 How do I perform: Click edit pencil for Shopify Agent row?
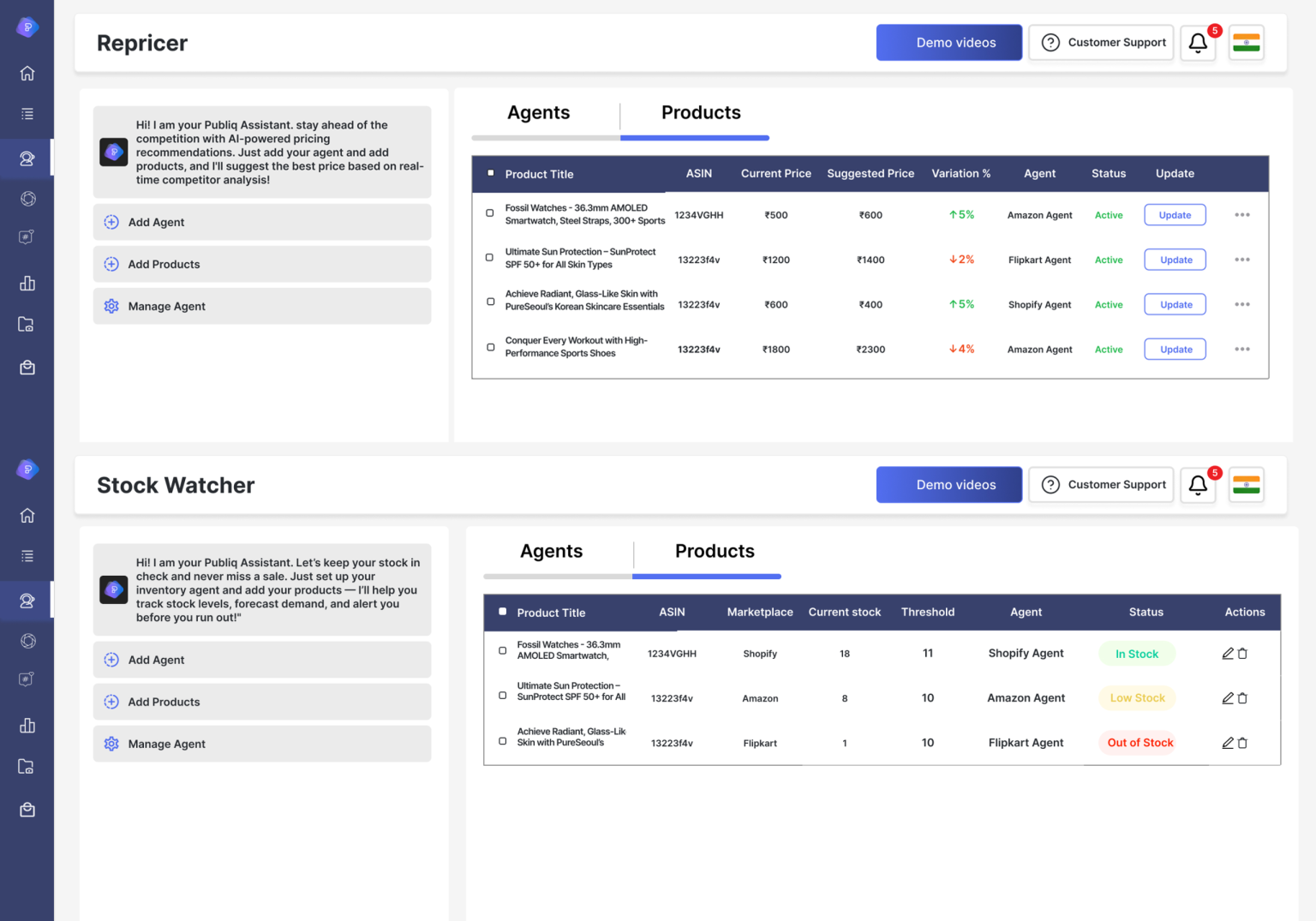click(1228, 654)
